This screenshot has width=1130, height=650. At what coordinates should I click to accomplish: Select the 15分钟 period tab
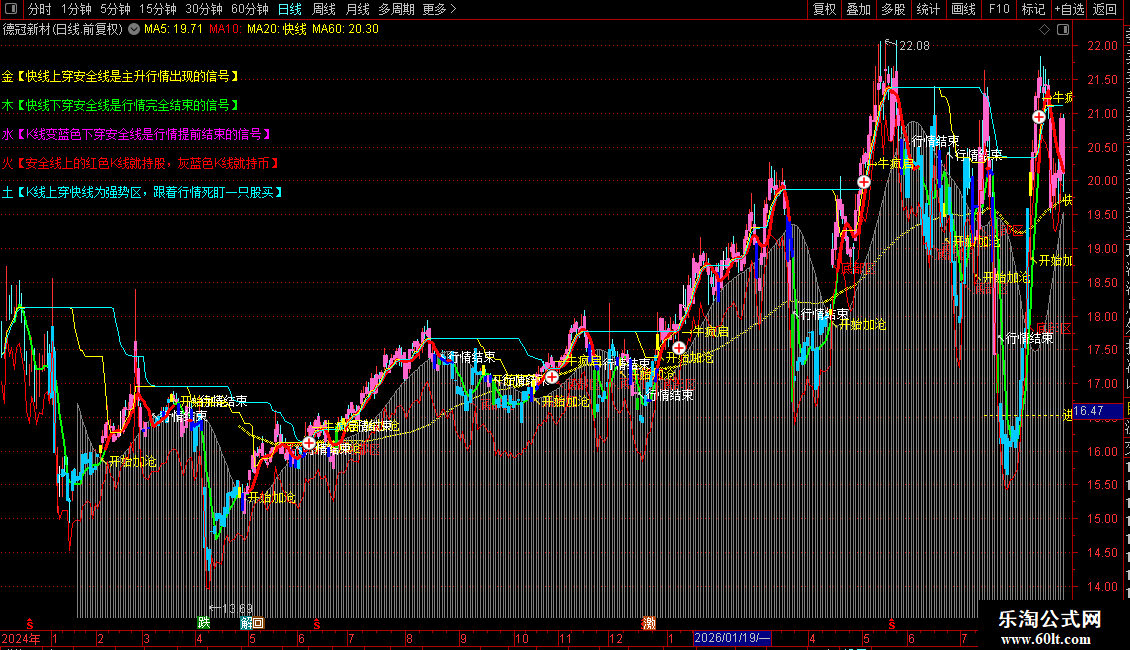click(x=158, y=9)
